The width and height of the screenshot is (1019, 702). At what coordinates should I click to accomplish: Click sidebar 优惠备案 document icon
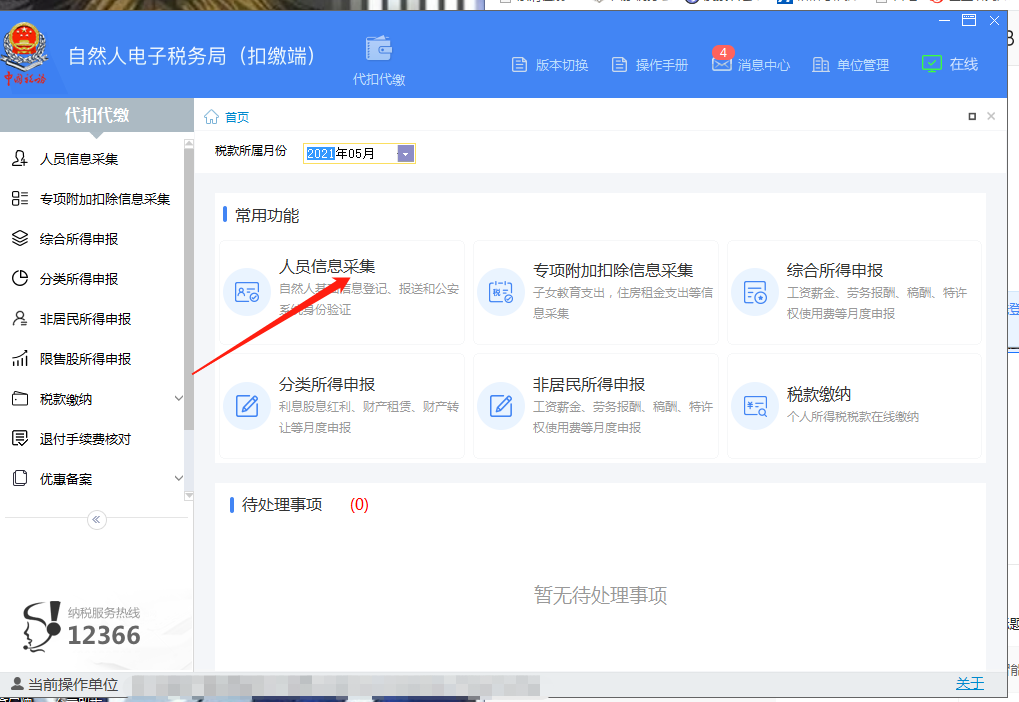(x=20, y=478)
